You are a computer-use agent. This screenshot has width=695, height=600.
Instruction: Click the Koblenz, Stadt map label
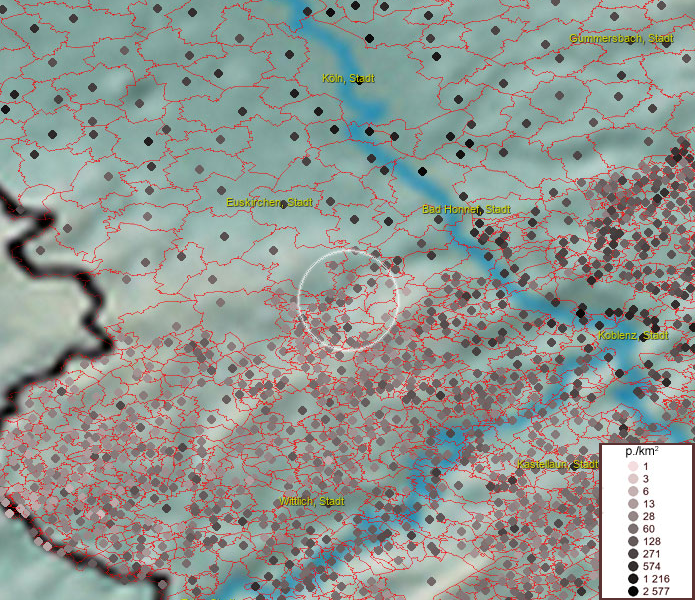[x=633, y=335]
